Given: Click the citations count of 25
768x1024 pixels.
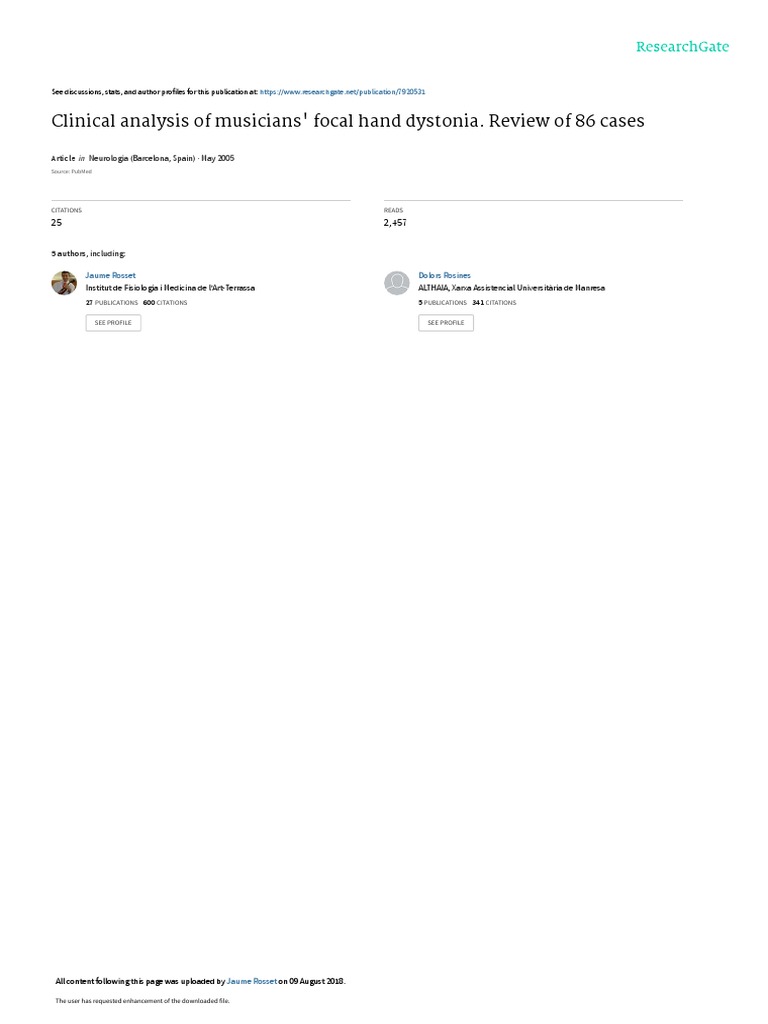Looking at the screenshot, I should (x=57, y=223).
